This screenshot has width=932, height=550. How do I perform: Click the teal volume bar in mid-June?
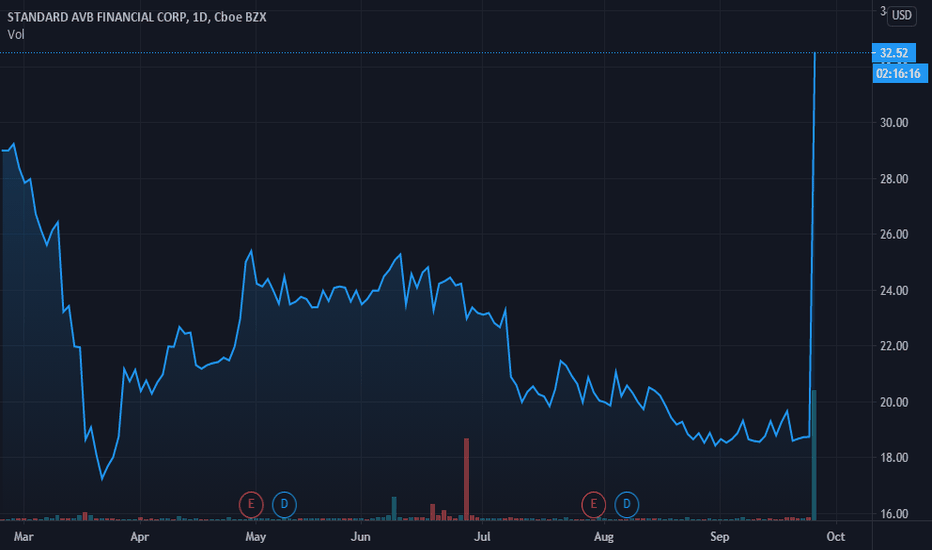click(394, 509)
